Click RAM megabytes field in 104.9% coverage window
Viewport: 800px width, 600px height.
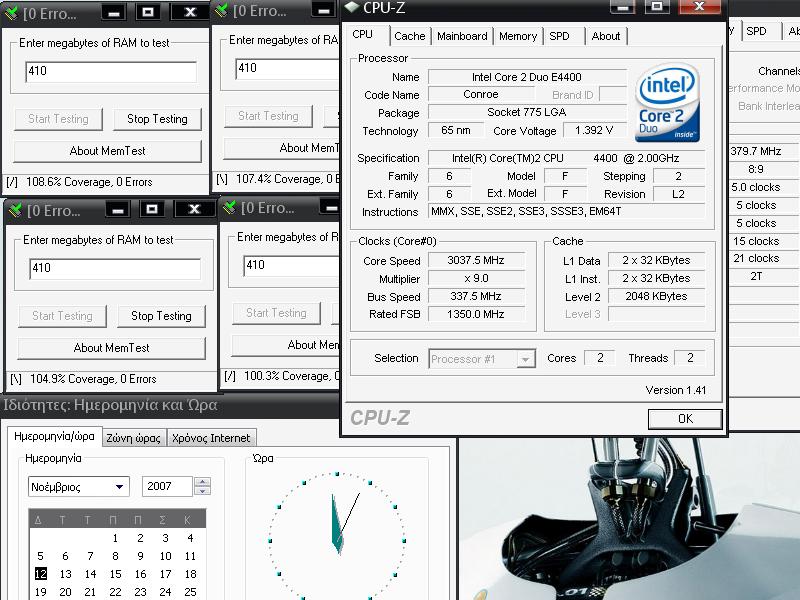[x=115, y=268]
